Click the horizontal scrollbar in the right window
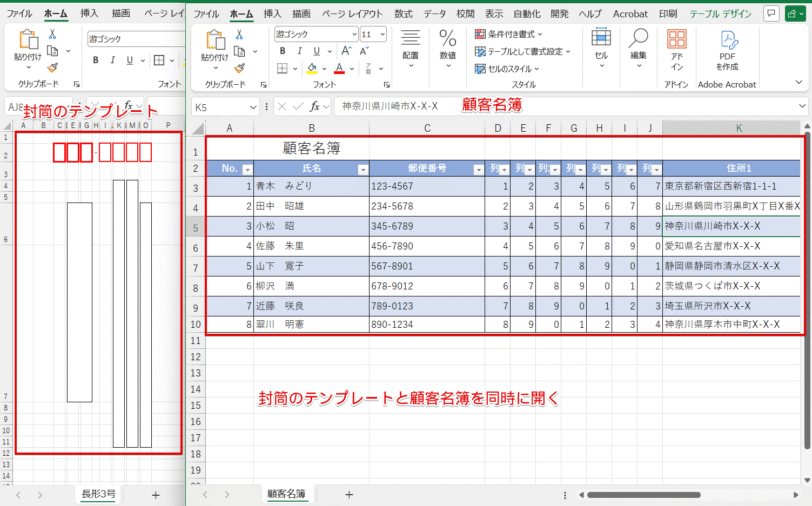This screenshot has height=506, width=812. coord(643,495)
